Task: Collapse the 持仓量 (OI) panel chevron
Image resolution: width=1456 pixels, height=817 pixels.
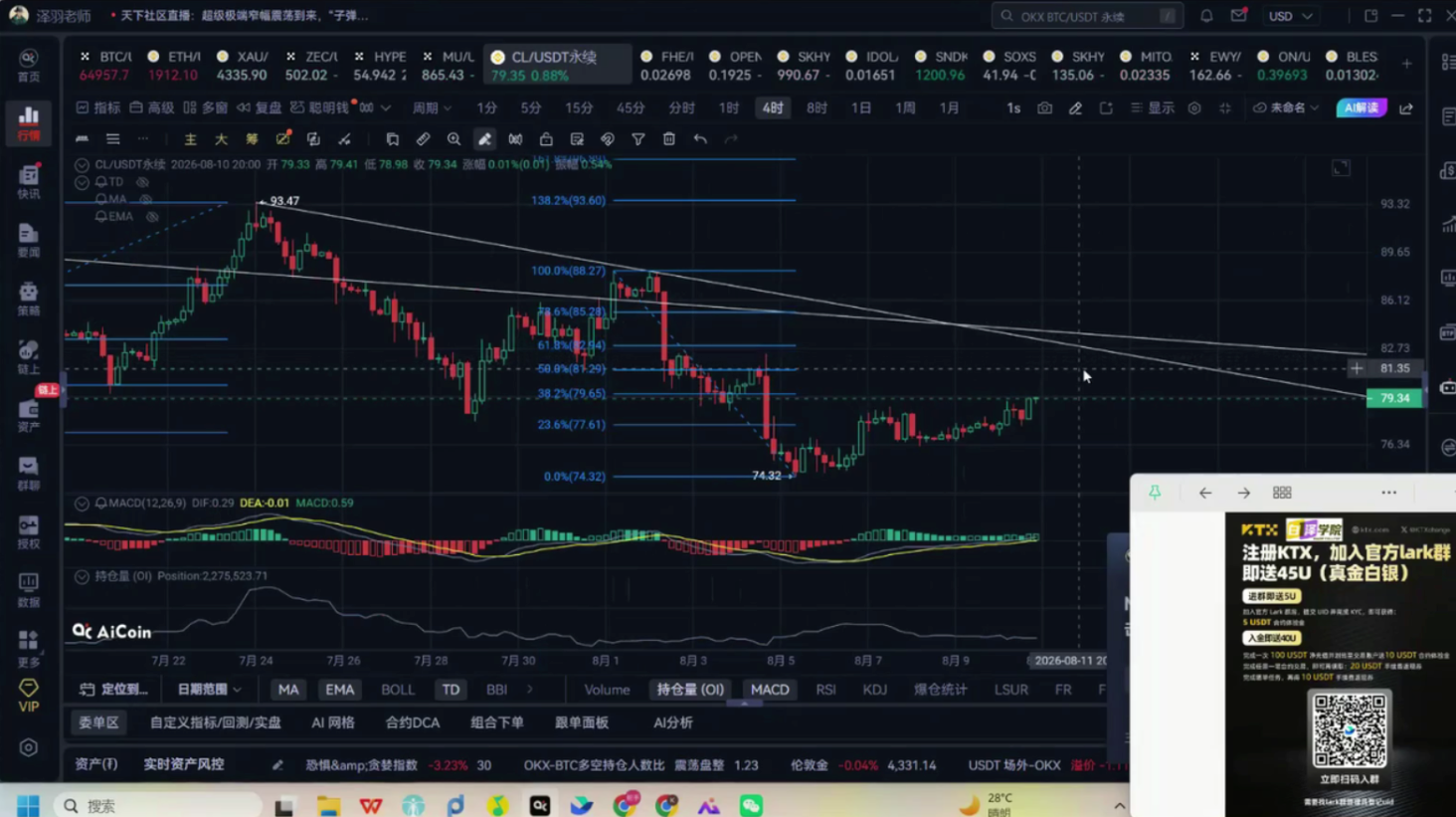Action: click(x=82, y=576)
